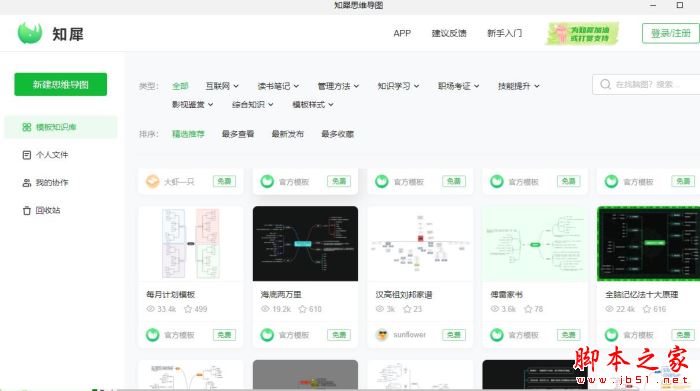
Task: Click view eye icon on 每月计划模板
Action: coord(150,309)
